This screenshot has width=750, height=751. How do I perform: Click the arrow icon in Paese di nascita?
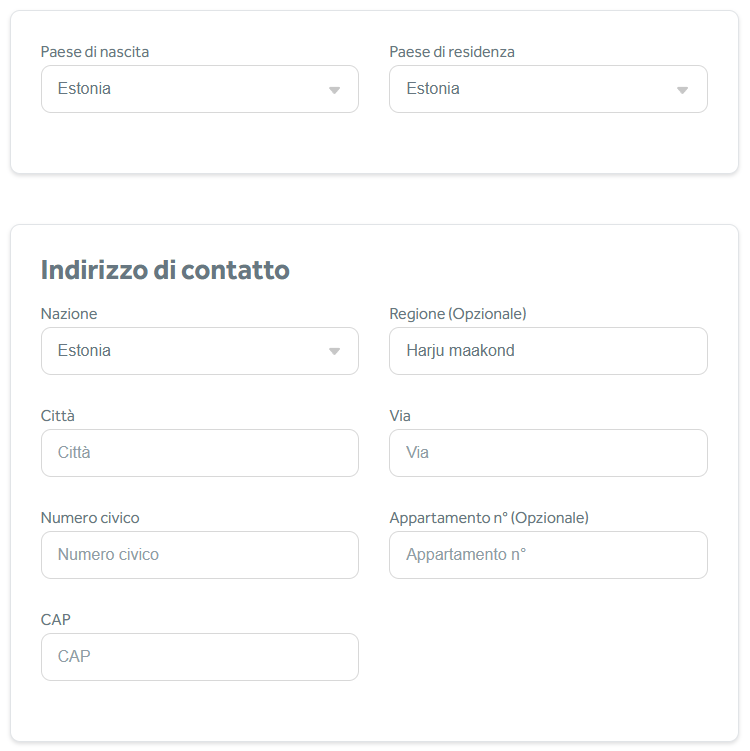tap(334, 90)
